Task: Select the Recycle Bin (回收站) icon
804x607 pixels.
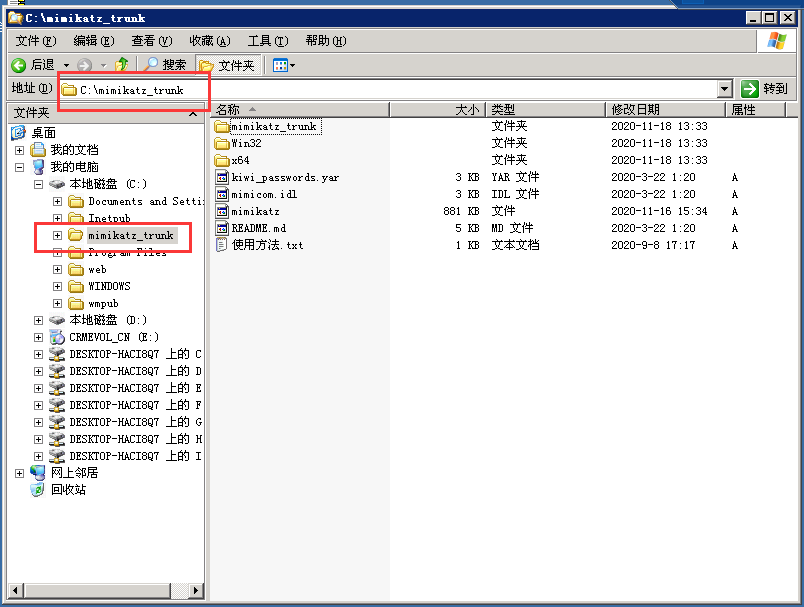Action: tap(38, 490)
